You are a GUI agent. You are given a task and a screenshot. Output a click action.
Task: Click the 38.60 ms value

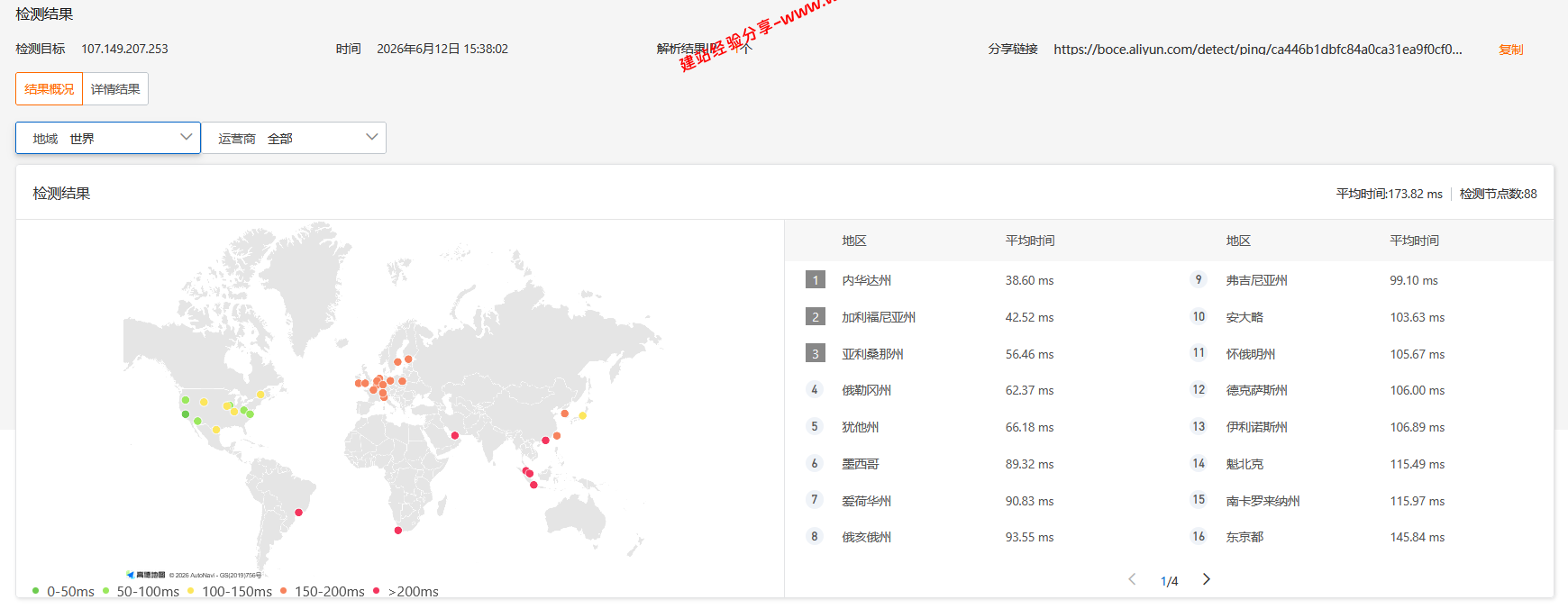[x=1029, y=280]
